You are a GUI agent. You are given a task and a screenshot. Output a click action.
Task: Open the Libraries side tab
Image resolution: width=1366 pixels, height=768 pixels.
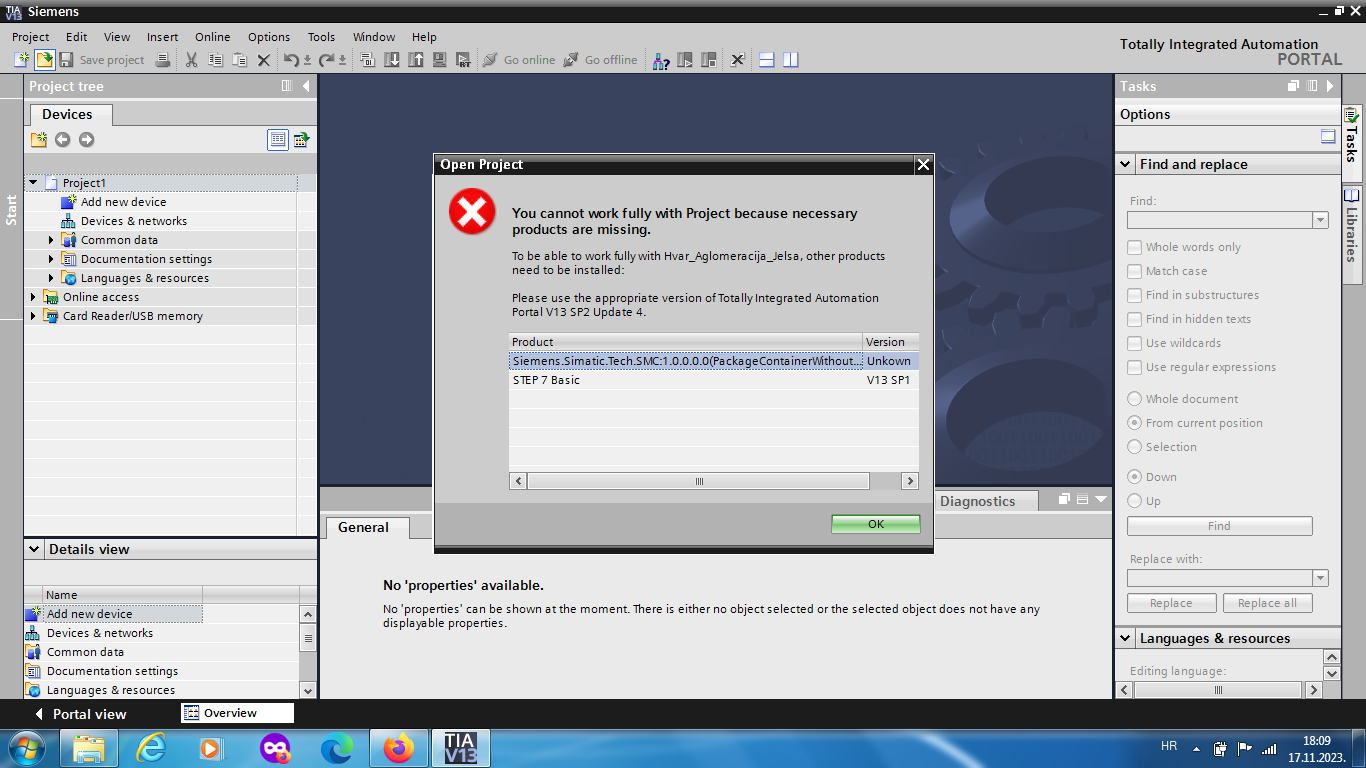(x=1352, y=235)
